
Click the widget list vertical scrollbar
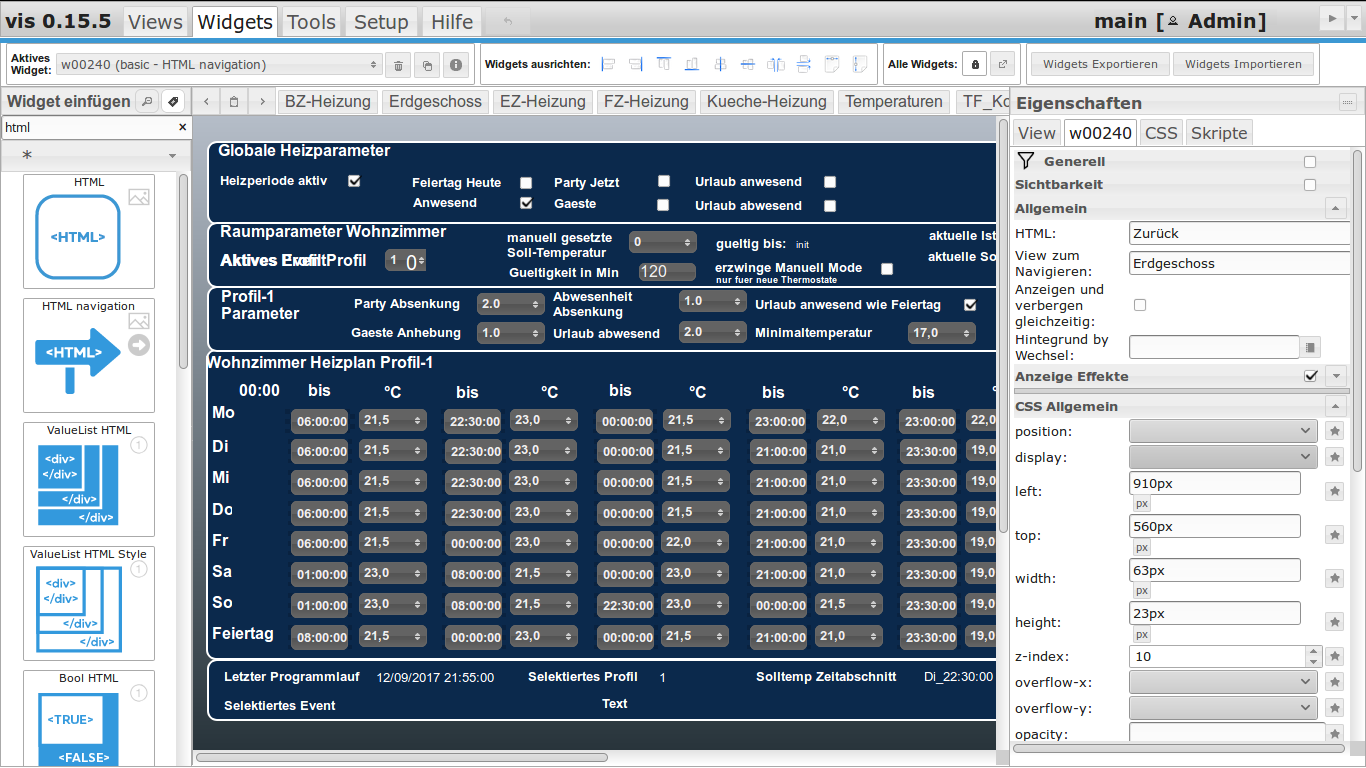coord(183,270)
